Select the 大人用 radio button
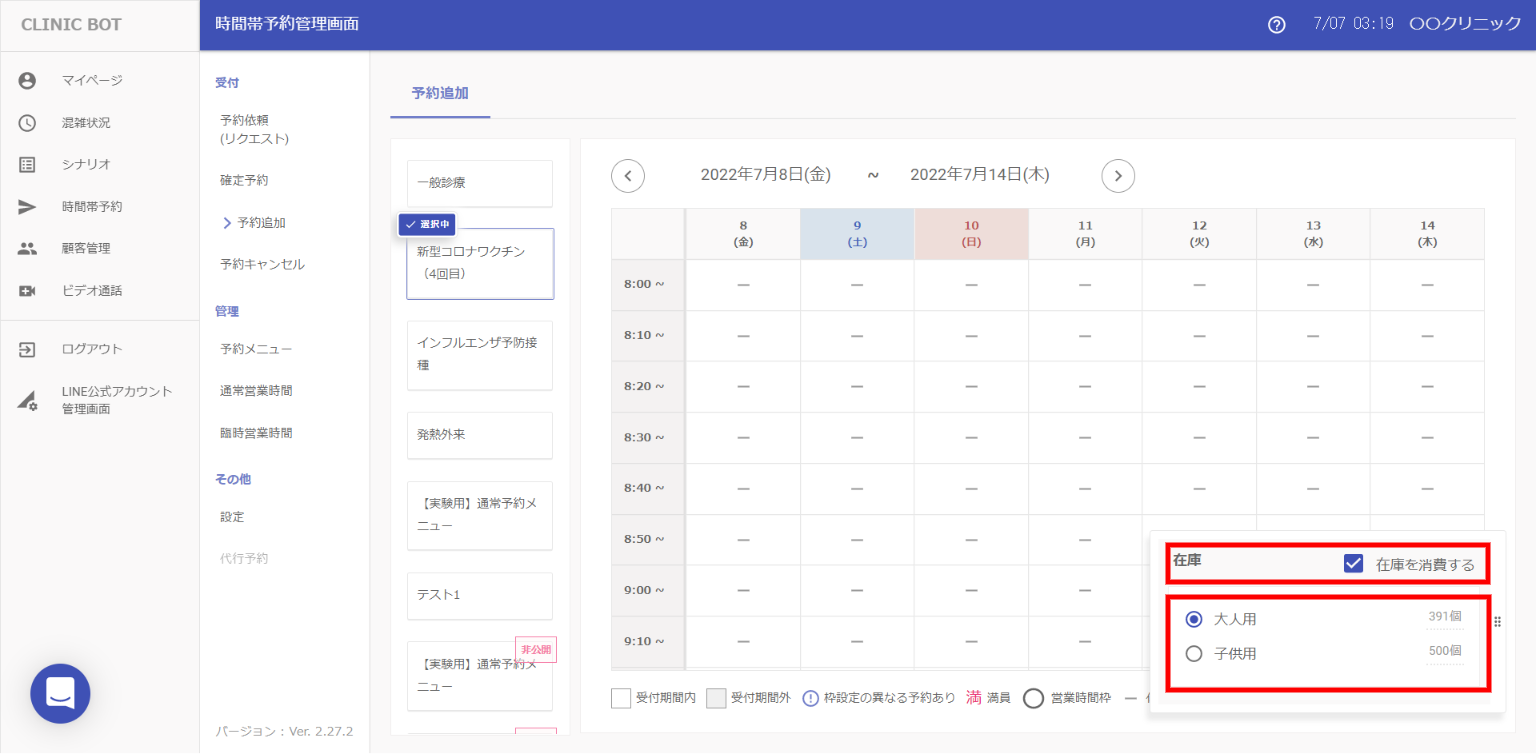This screenshot has height=754, width=1536. pos(1193,620)
